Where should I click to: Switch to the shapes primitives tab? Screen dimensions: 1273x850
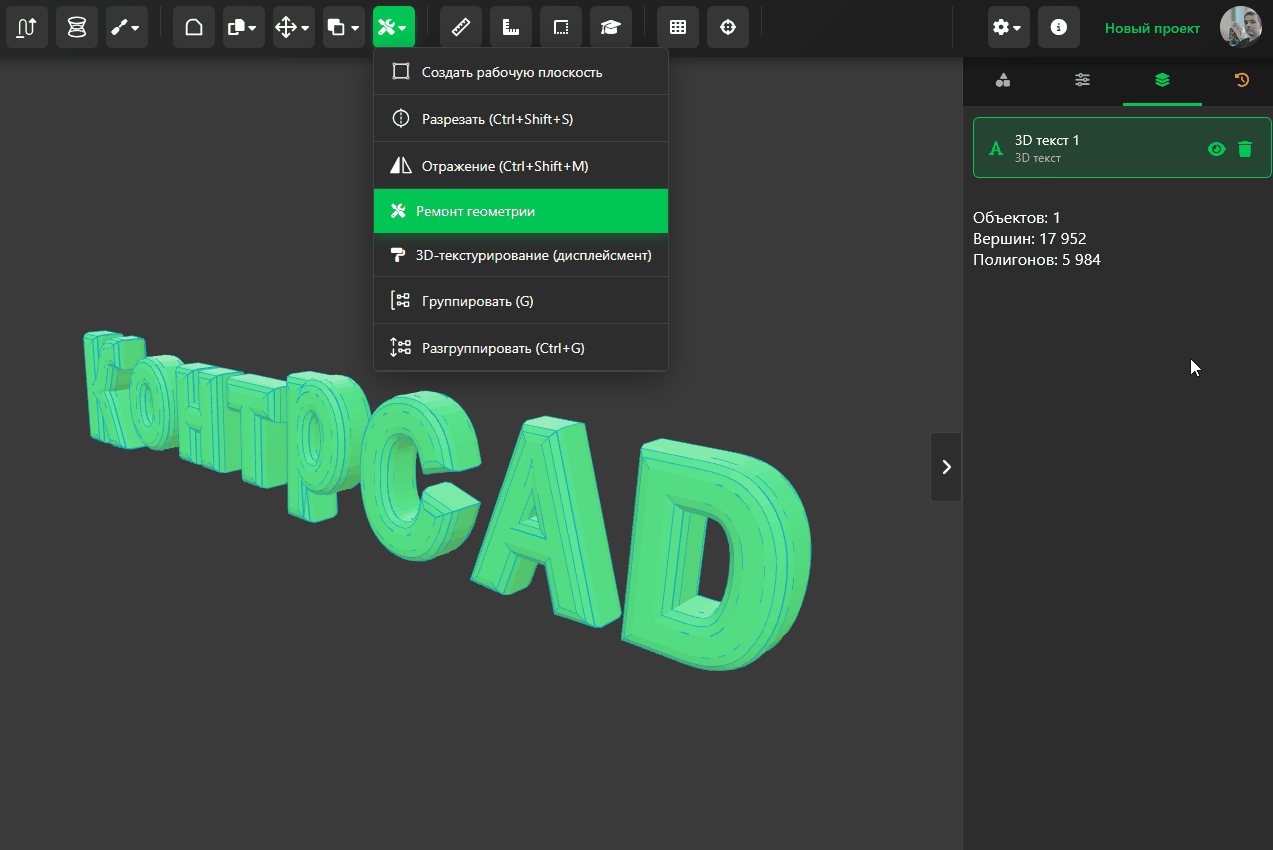pyautogui.click(x=1003, y=81)
